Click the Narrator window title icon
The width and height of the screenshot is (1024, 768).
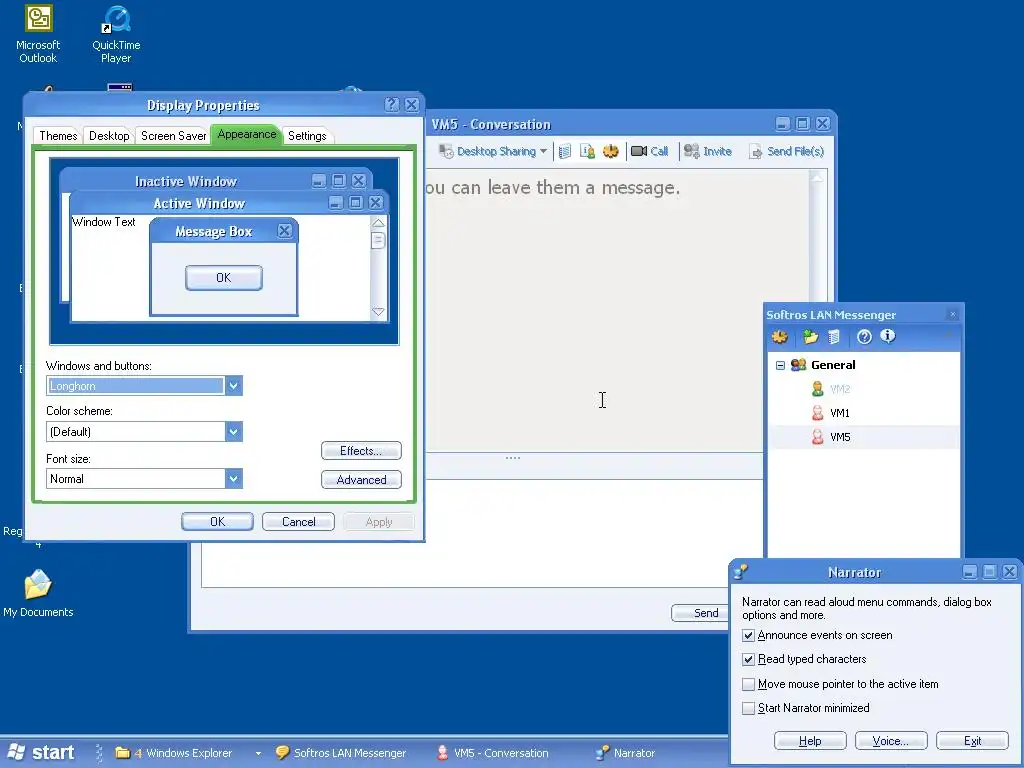click(741, 572)
